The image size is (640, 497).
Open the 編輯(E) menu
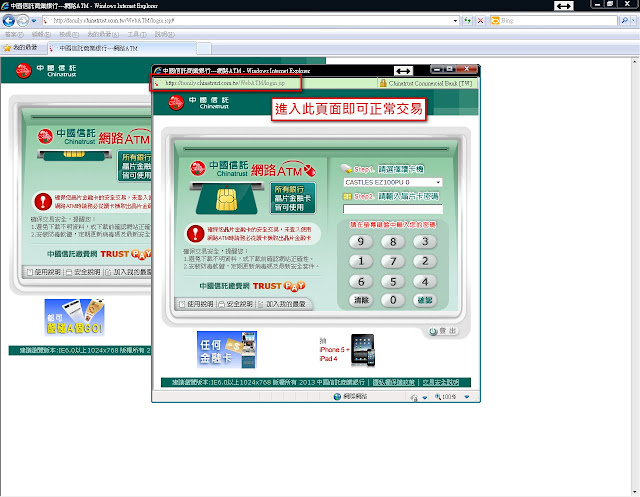41,35
